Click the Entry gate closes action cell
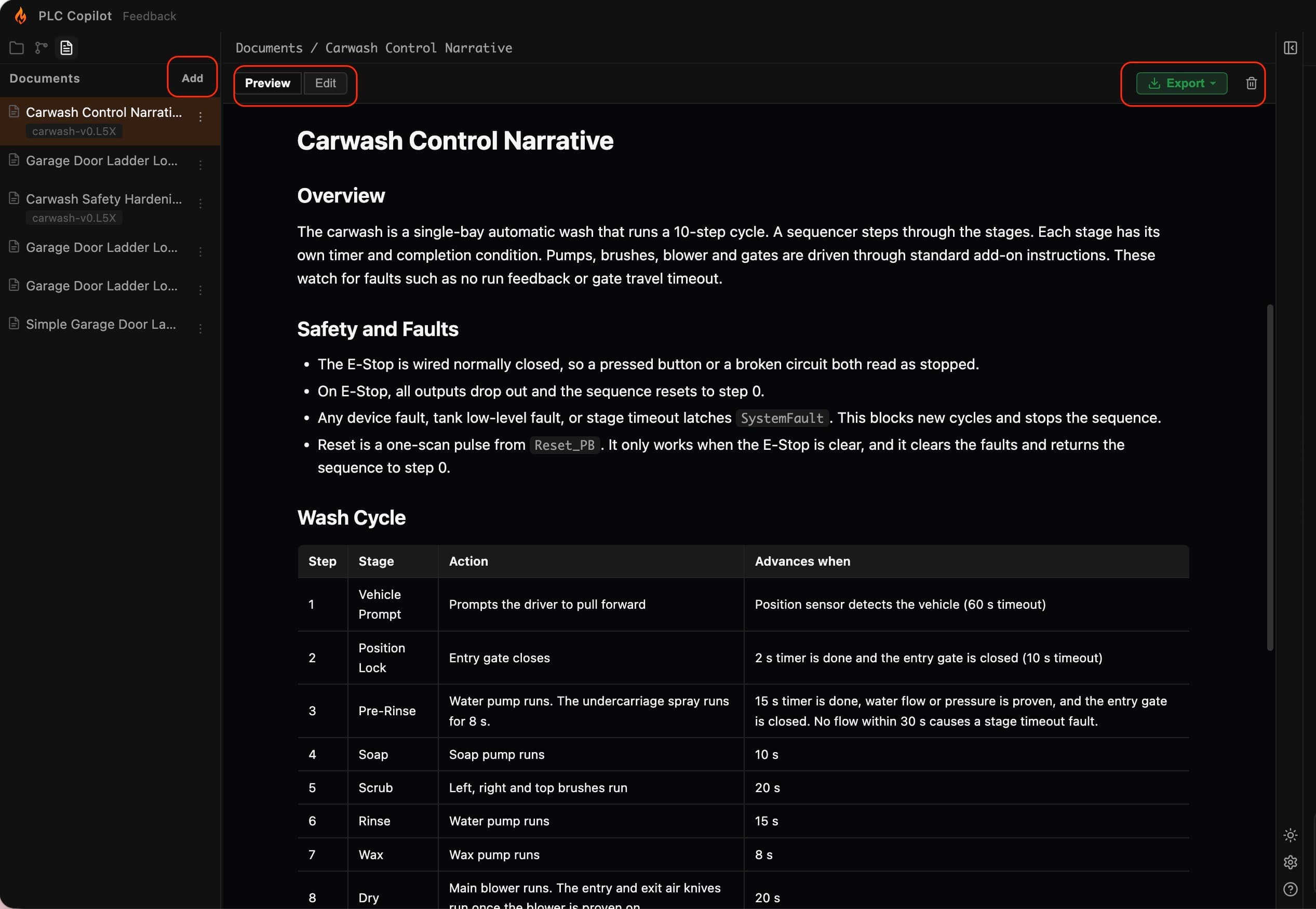 click(591, 658)
